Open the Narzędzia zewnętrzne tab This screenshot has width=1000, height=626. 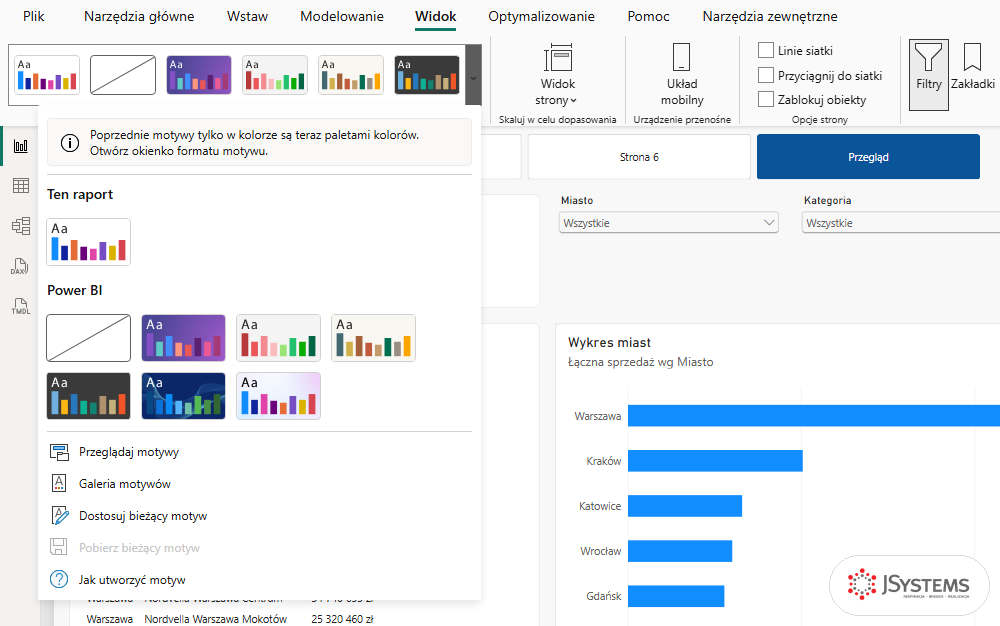pos(770,17)
